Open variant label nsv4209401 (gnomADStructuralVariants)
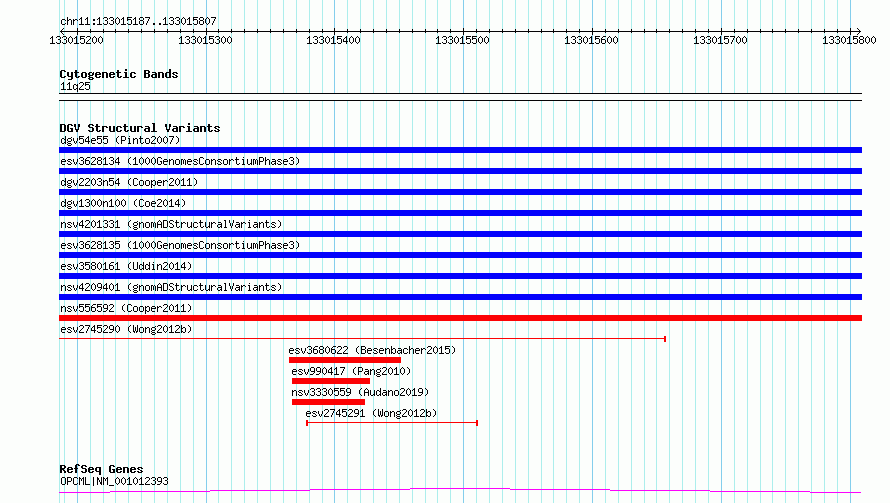Image resolution: width=890 pixels, height=503 pixels. coord(171,287)
